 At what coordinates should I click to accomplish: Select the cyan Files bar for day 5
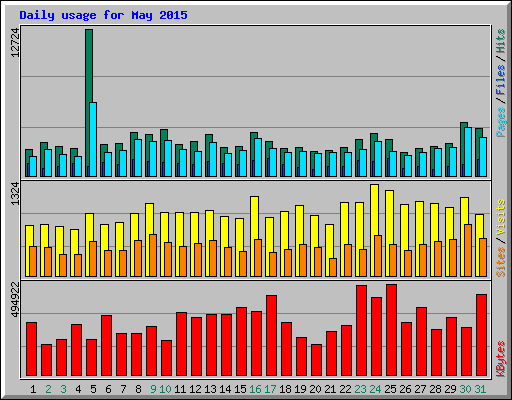click(93, 139)
